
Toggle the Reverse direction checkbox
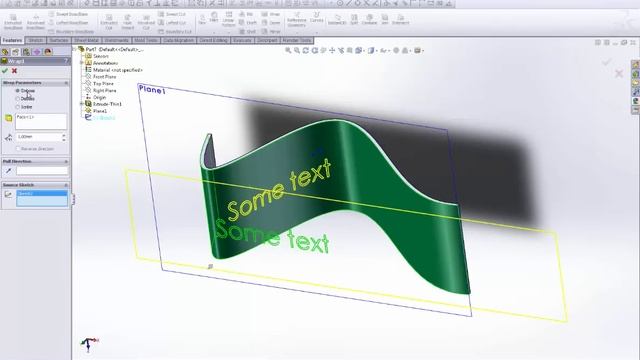click(x=18, y=149)
